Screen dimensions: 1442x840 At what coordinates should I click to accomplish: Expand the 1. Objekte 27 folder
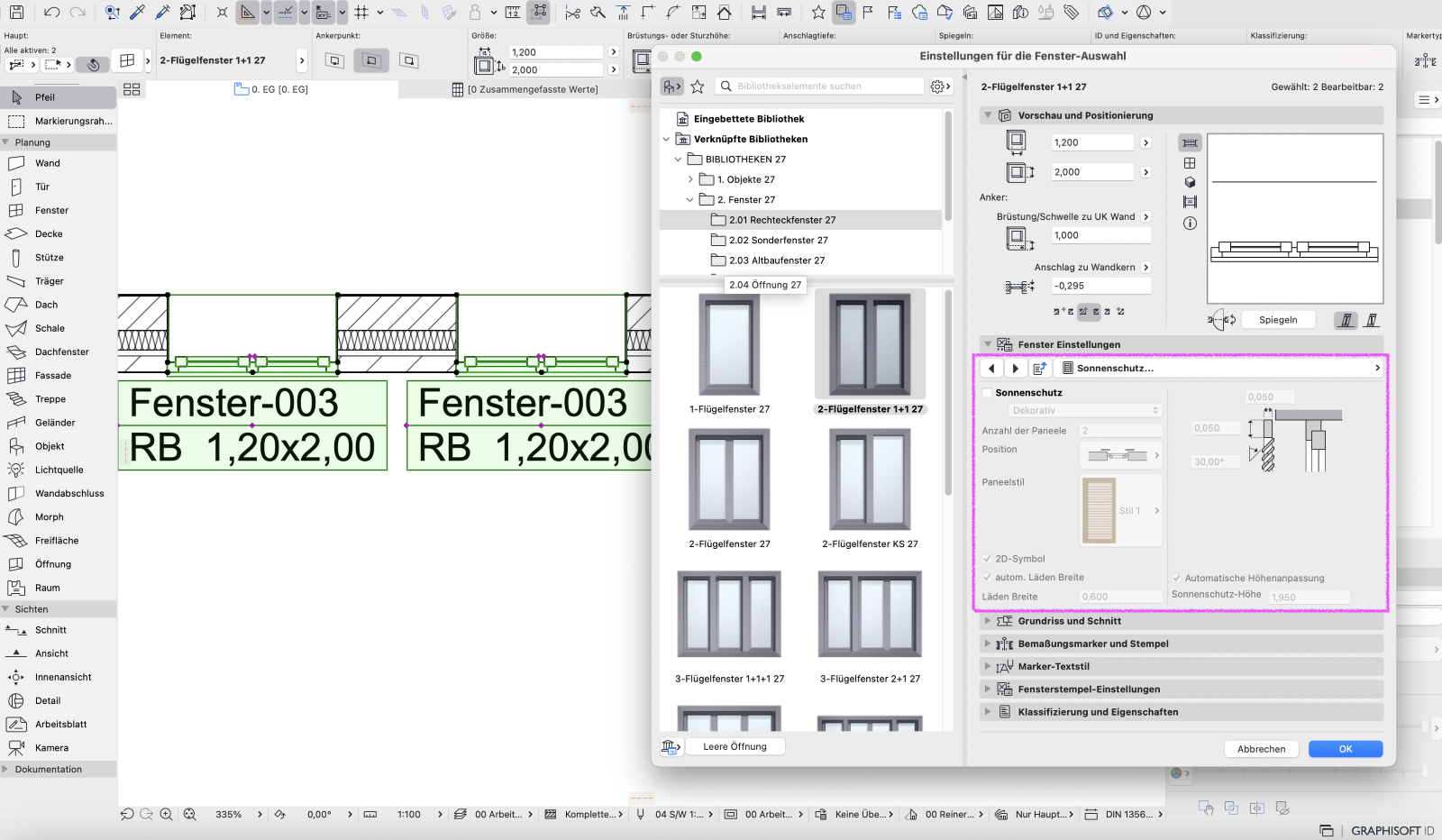[x=690, y=179]
